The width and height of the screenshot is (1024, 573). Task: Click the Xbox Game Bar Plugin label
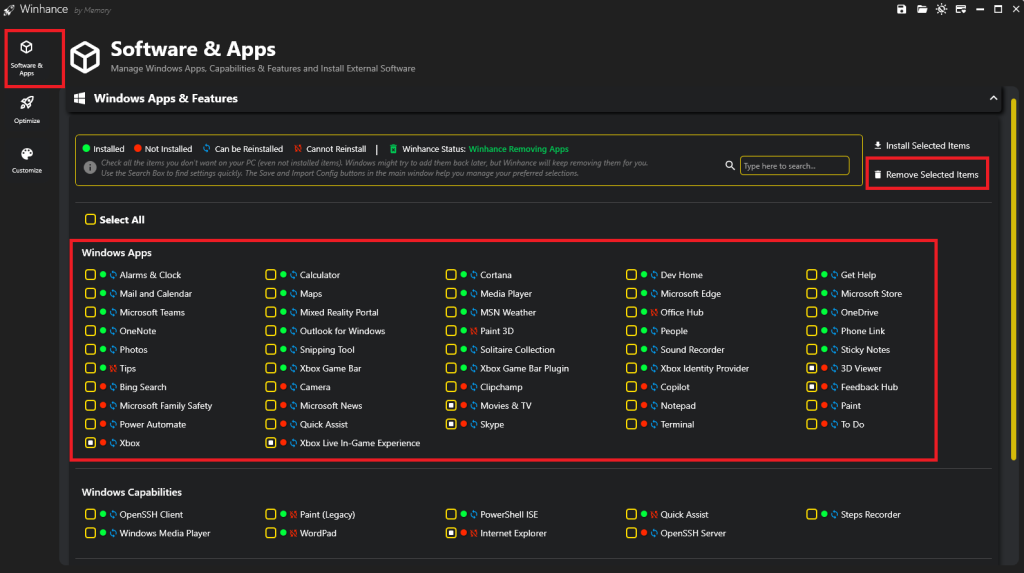pyautogui.click(x=524, y=368)
